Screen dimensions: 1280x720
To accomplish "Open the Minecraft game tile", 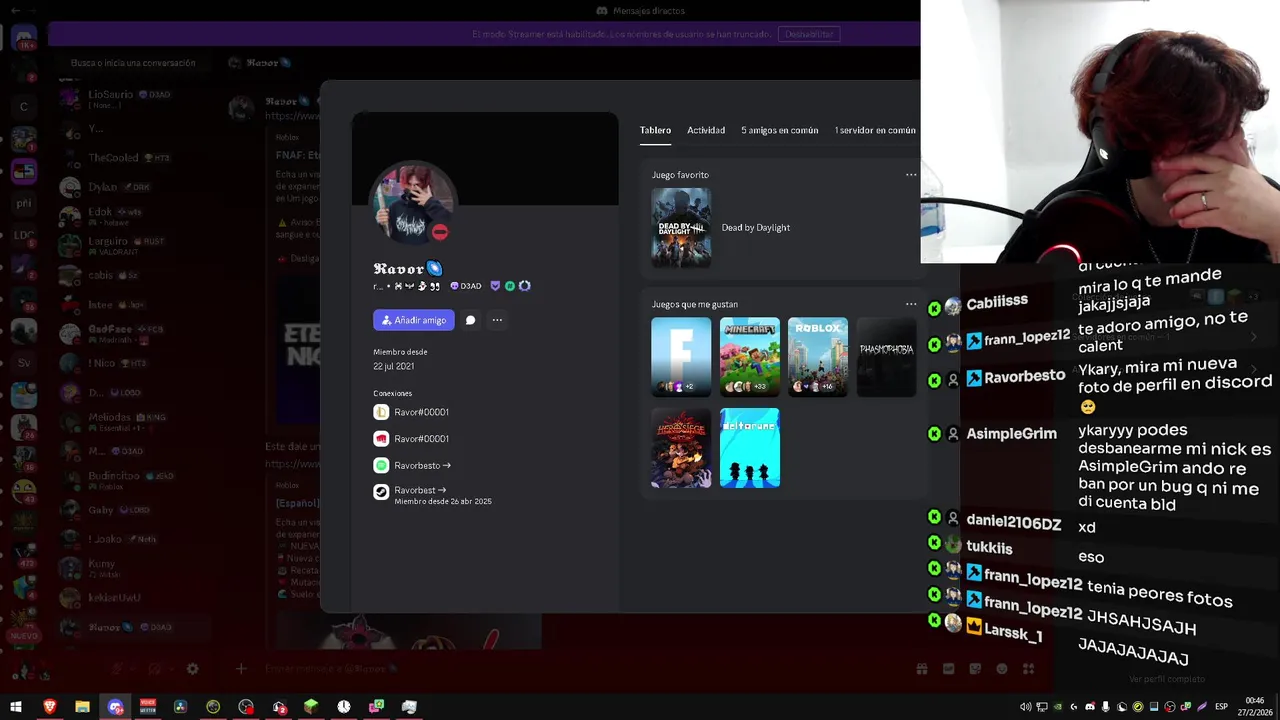I will [749, 357].
